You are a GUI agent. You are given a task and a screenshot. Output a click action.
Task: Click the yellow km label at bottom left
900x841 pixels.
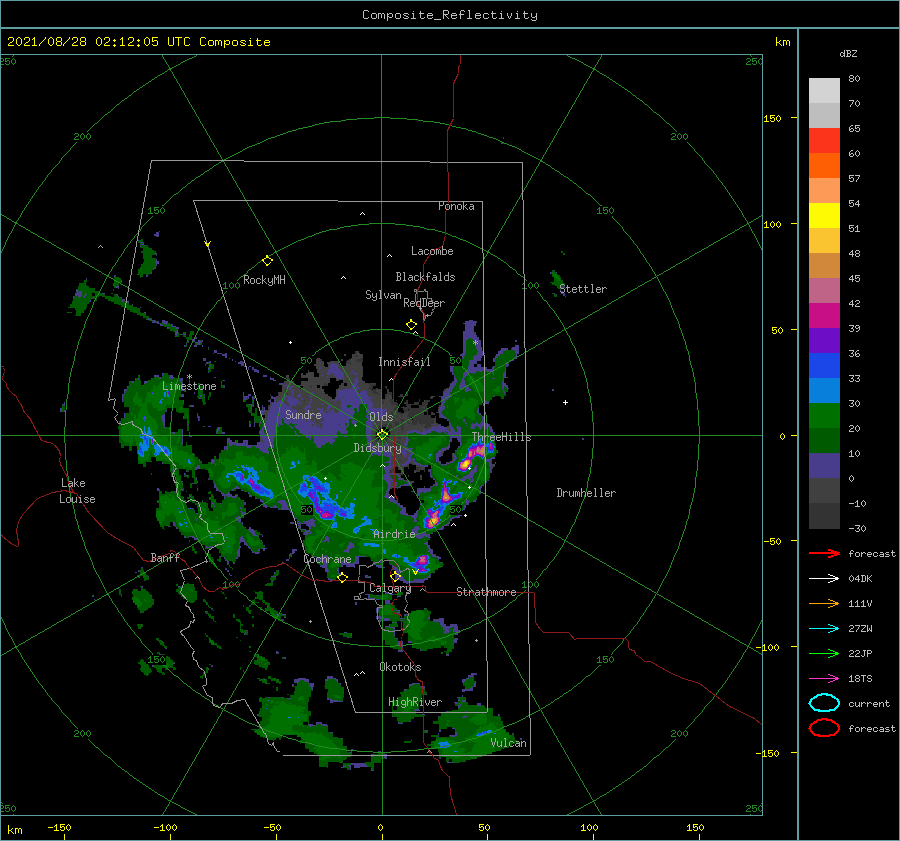pos(15,830)
